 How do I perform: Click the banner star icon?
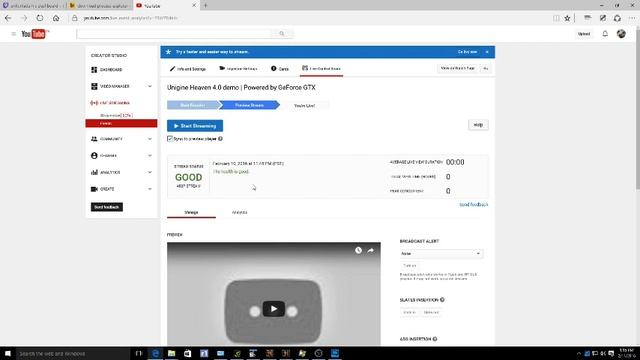pyautogui.click(x=168, y=52)
